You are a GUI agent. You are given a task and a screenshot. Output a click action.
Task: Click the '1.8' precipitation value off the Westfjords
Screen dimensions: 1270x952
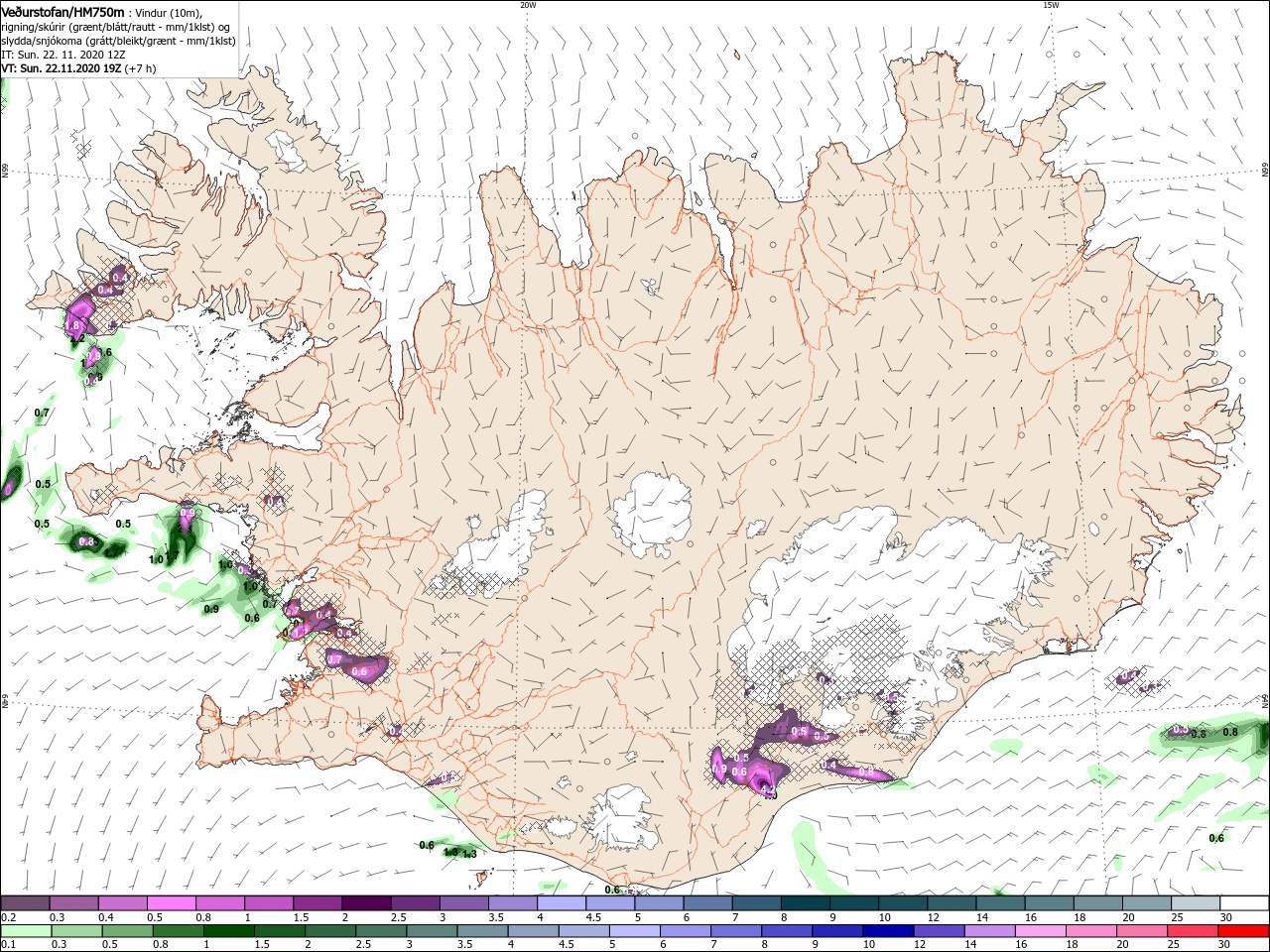tap(71, 325)
